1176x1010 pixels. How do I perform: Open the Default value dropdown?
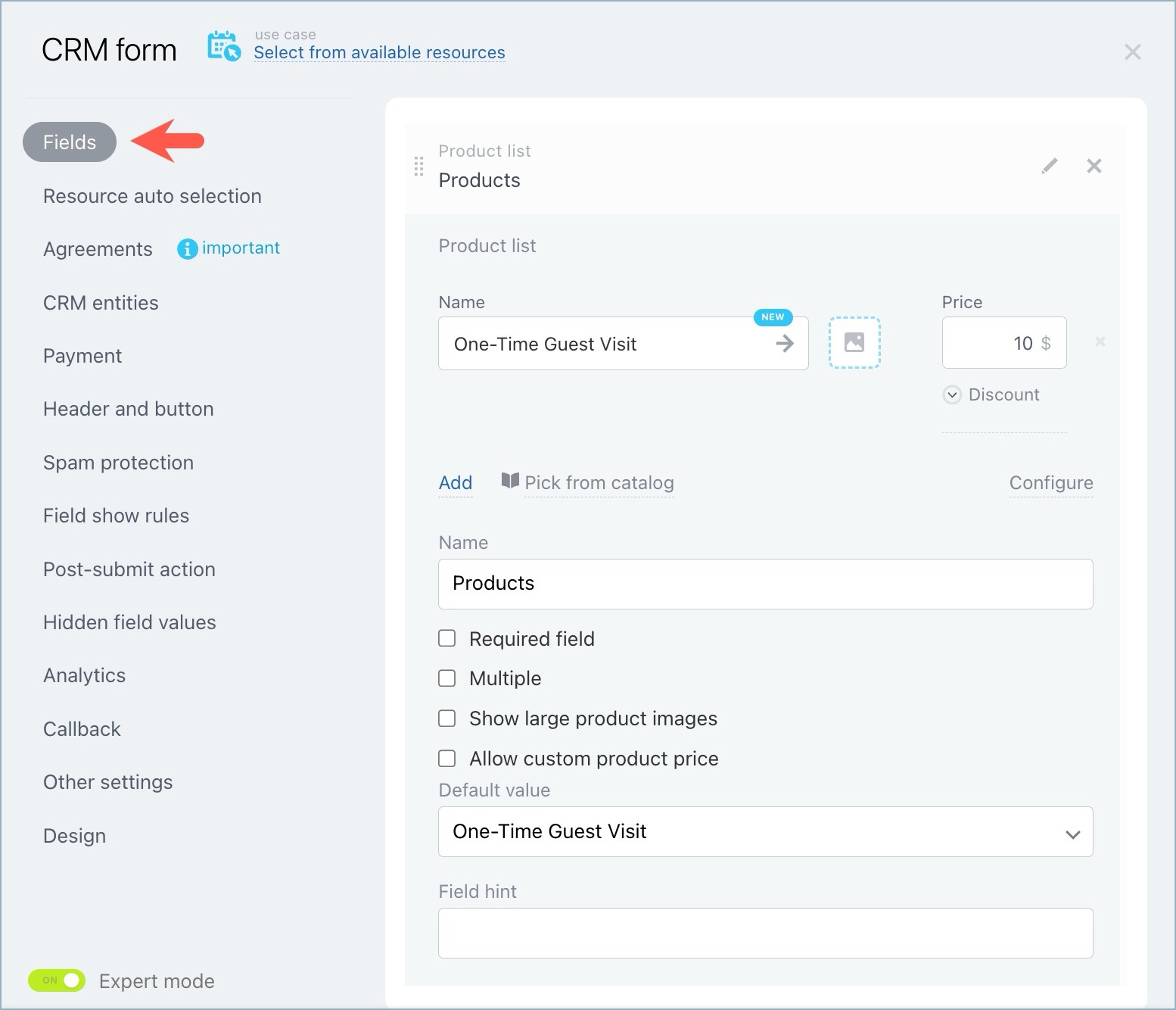coord(765,831)
